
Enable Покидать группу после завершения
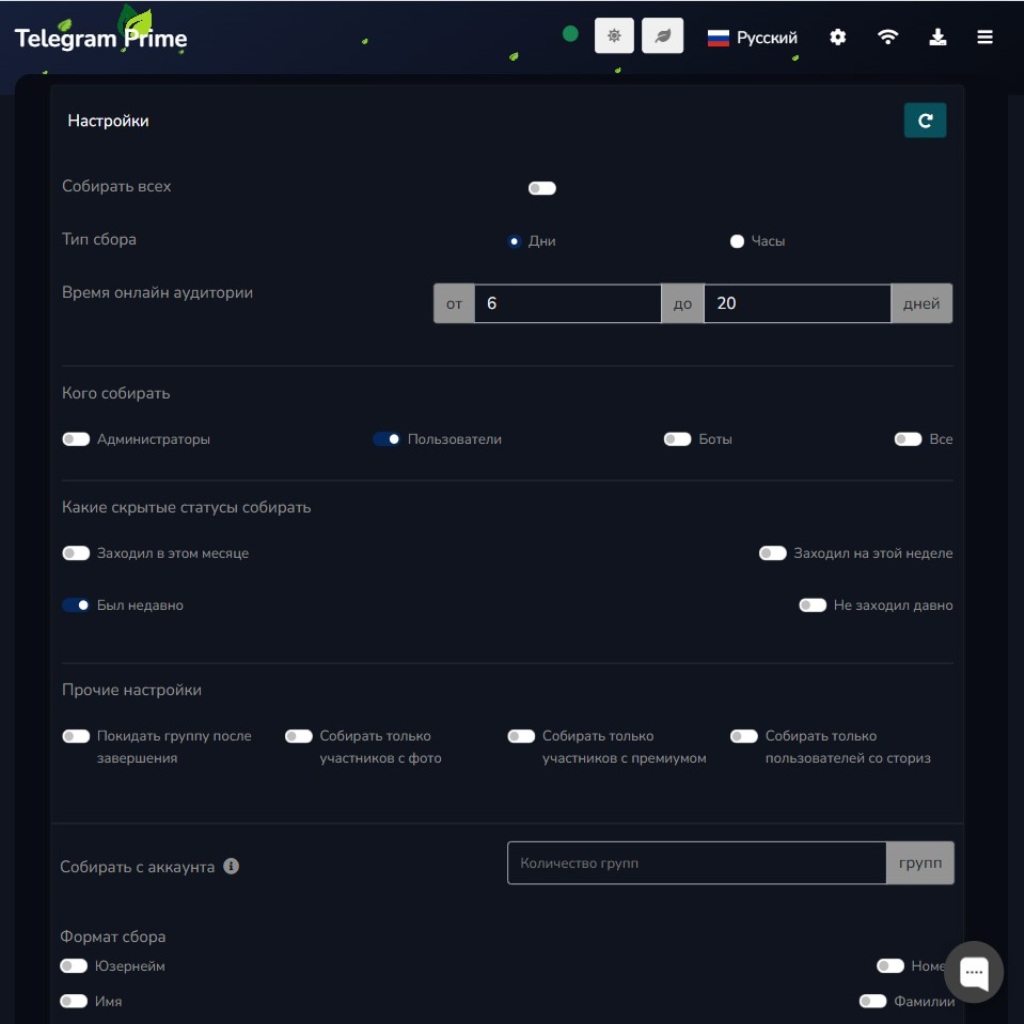pos(76,736)
